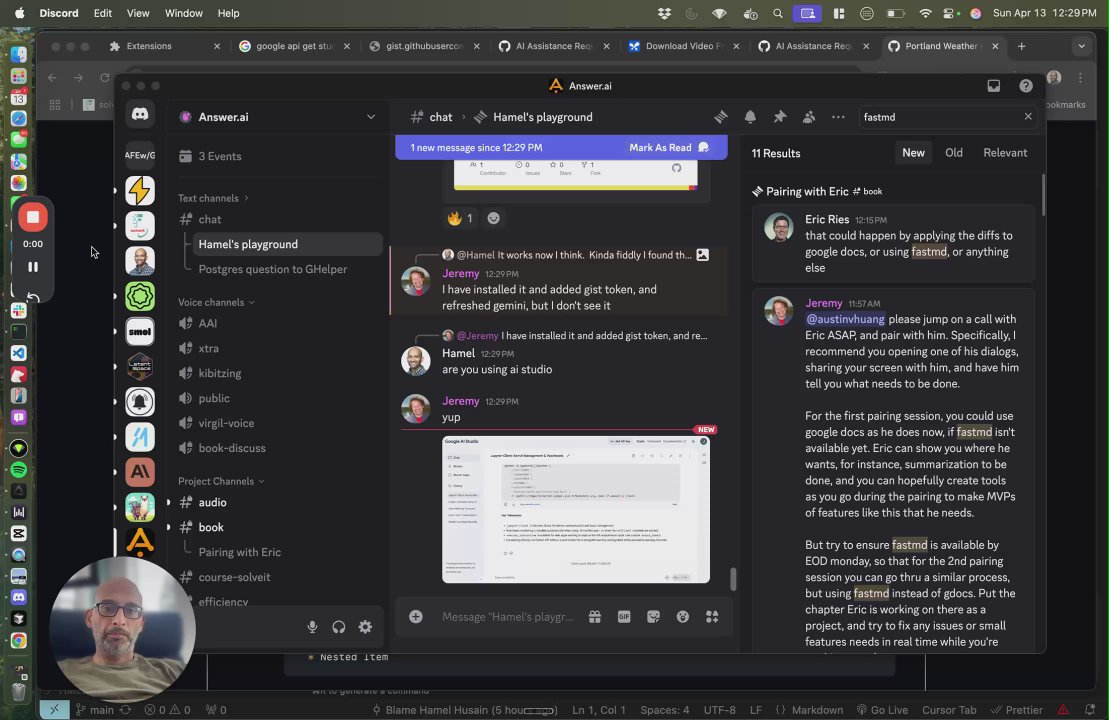The image size is (1109, 720).
Task: Open apps launcher icon in message bar
Action: click(712, 617)
